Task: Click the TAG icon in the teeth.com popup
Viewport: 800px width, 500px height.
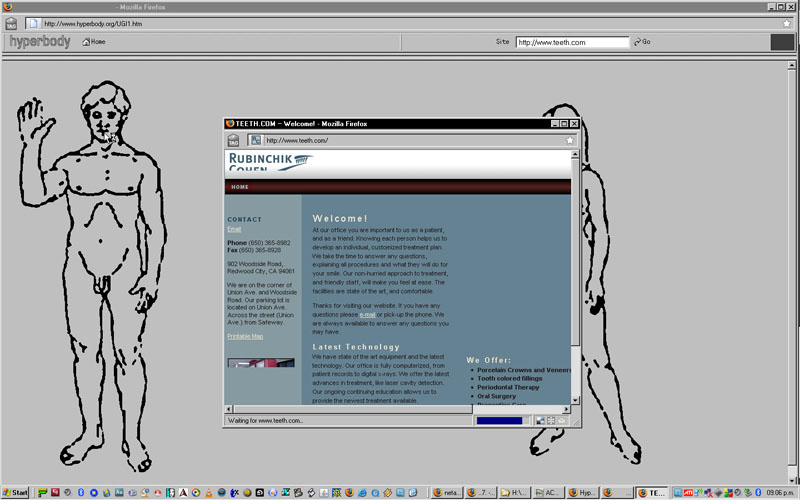Action: [233, 140]
